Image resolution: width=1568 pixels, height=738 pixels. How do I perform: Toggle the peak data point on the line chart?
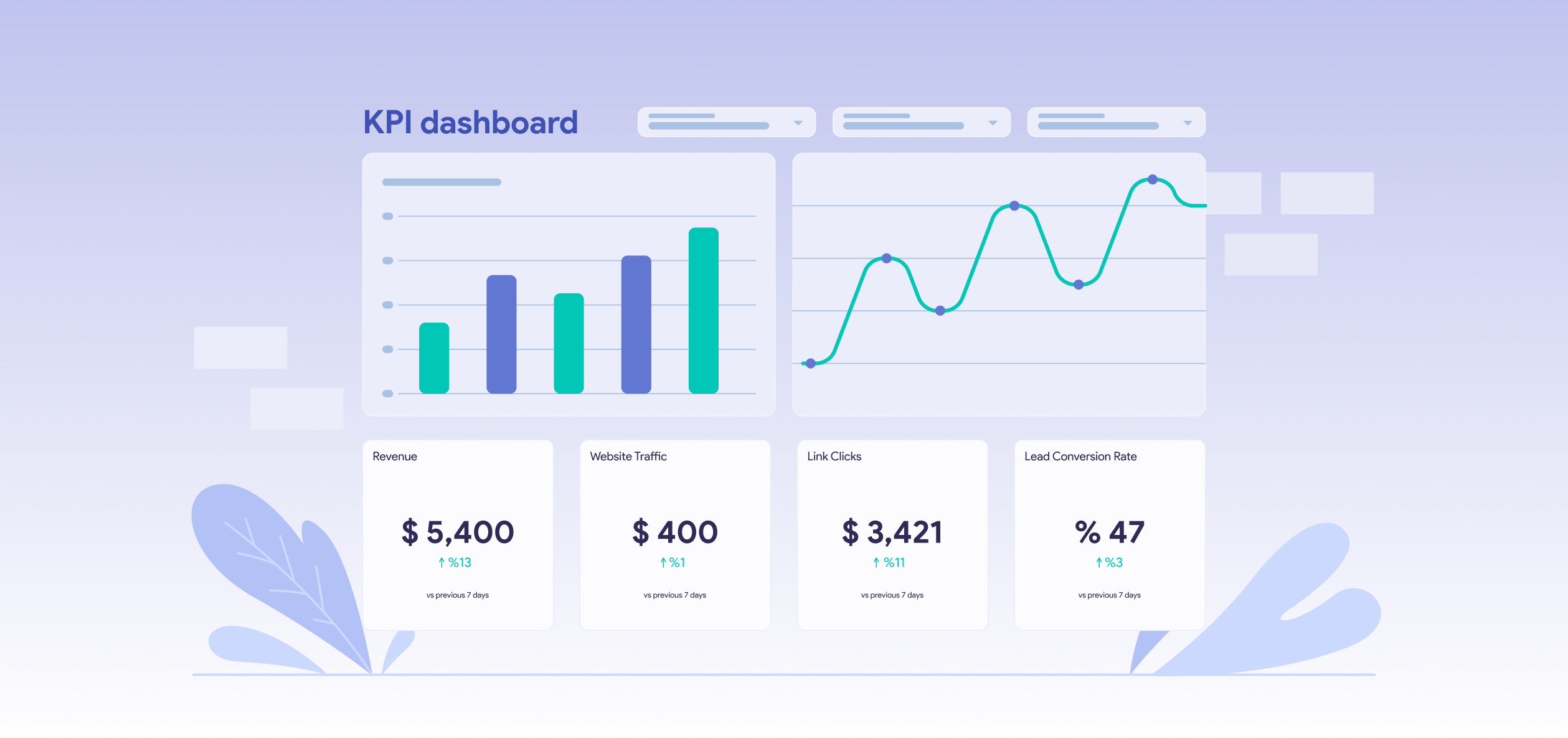(1153, 180)
